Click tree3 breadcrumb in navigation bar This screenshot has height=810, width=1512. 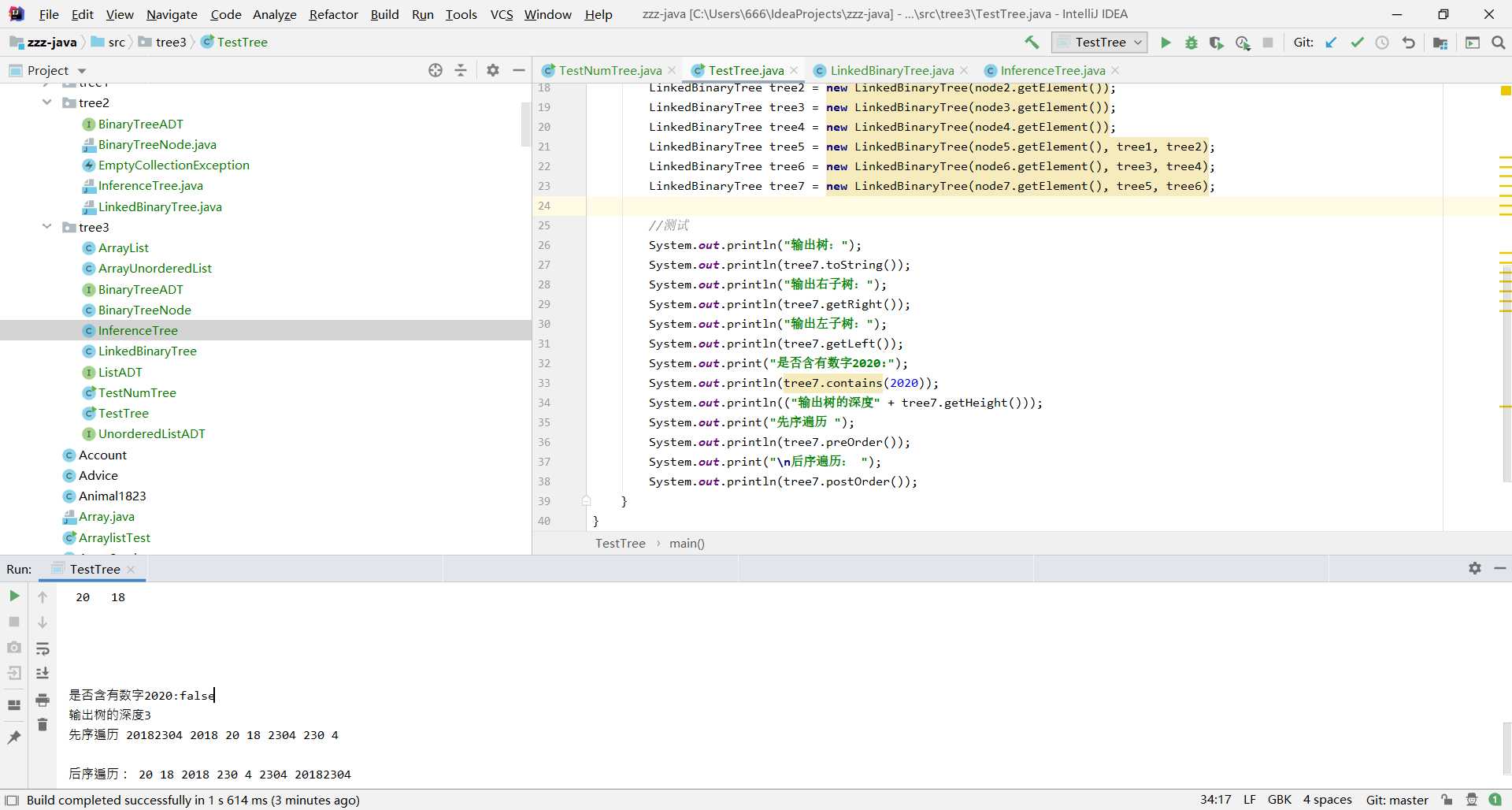pyautogui.click(x=163, y=43)
